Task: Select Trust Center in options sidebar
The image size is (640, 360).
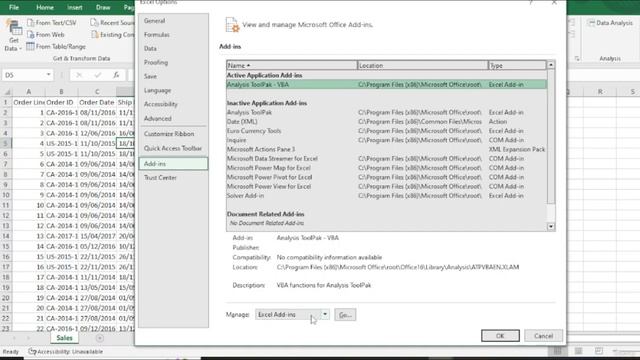Action: pyautogui.click(x=173, y=178)
